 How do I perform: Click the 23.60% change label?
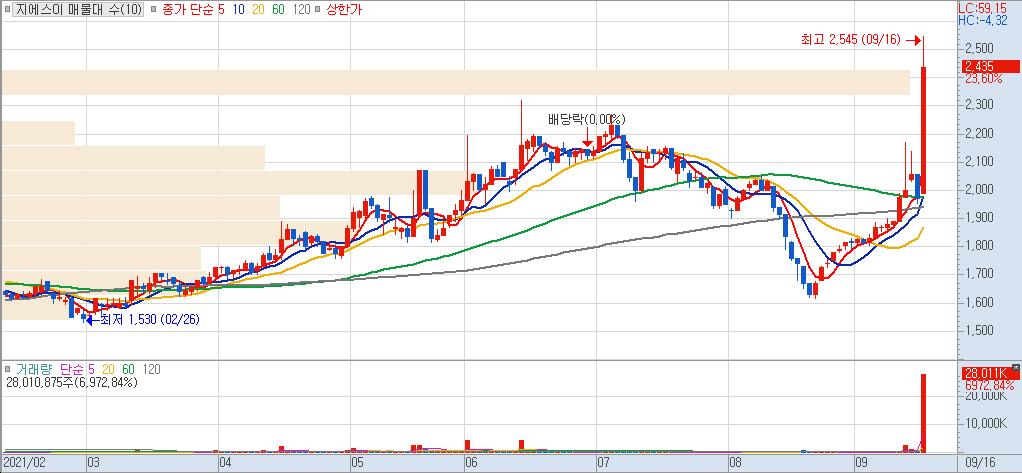[984, 78]
